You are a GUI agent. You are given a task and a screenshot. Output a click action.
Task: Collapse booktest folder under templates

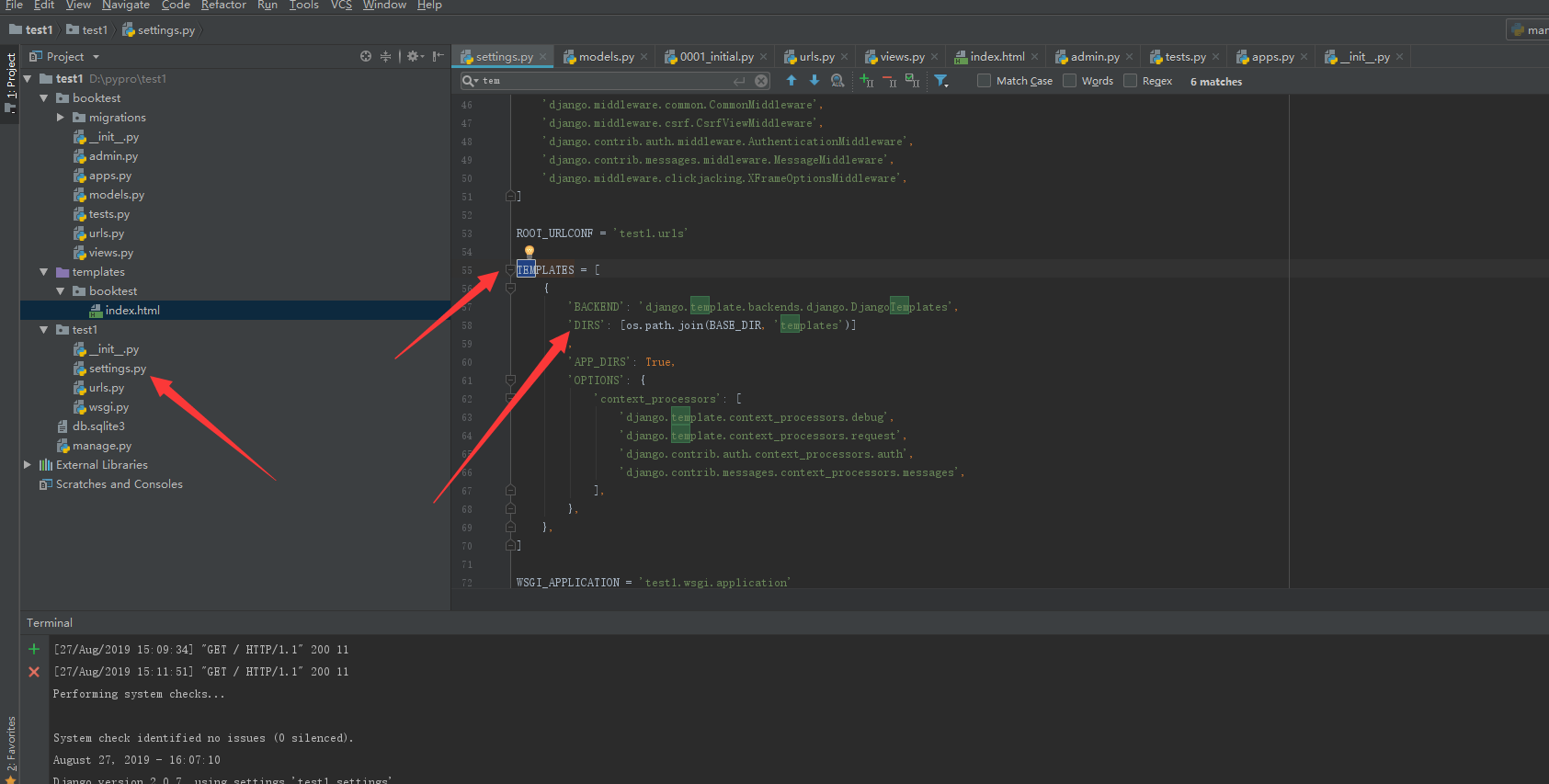coord(61,291)
